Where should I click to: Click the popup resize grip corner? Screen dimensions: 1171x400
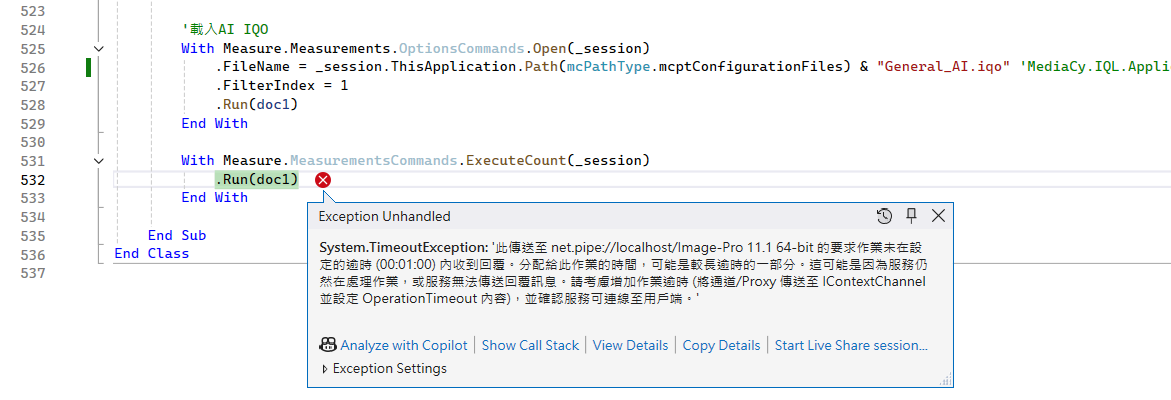coord(945,380)
